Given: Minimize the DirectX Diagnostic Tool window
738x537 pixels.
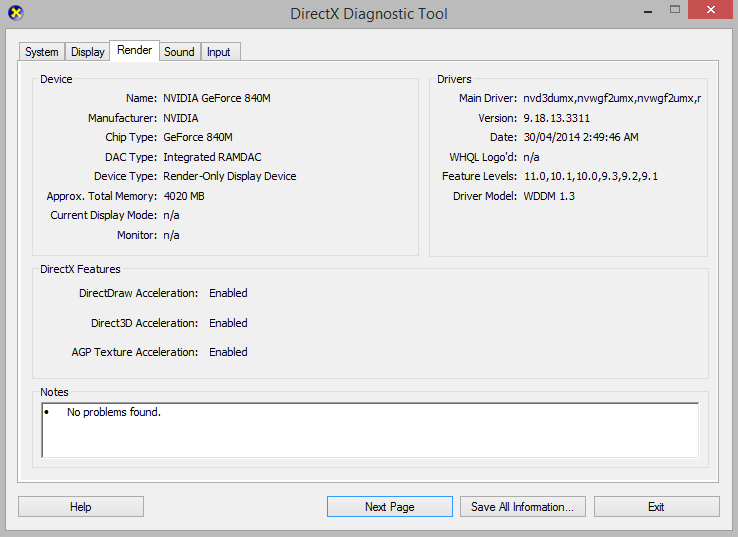Looking at the screenshot, I should coord(648,10).
